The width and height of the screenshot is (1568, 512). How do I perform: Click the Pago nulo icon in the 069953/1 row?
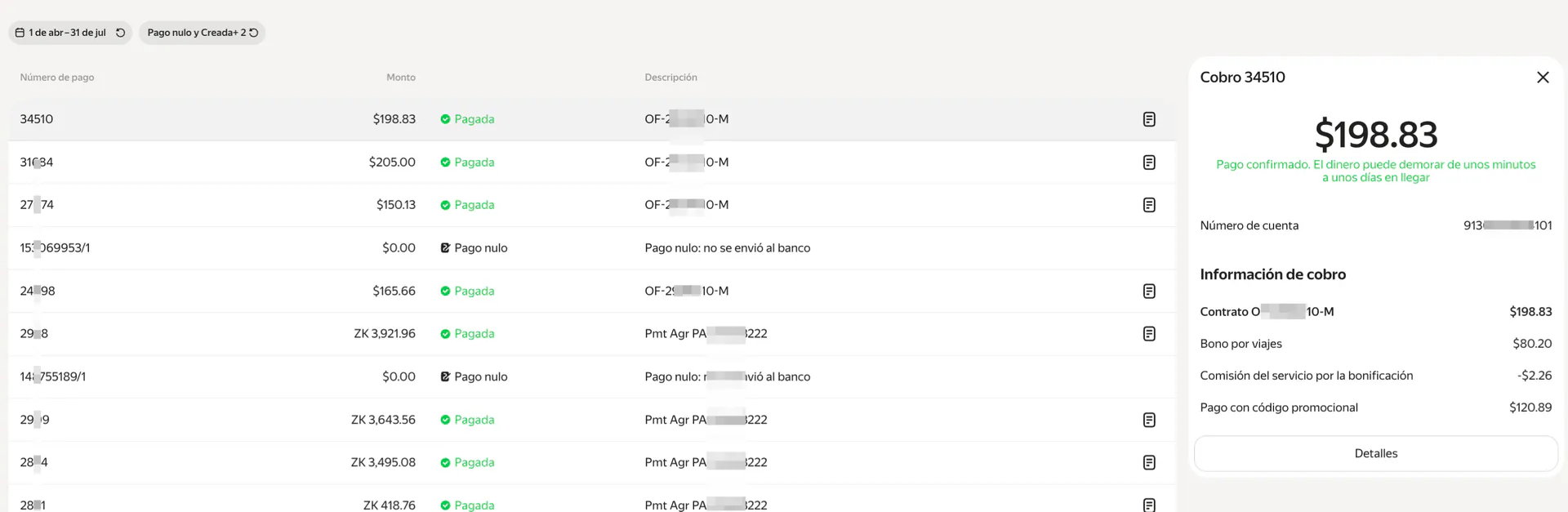(445, 248)
